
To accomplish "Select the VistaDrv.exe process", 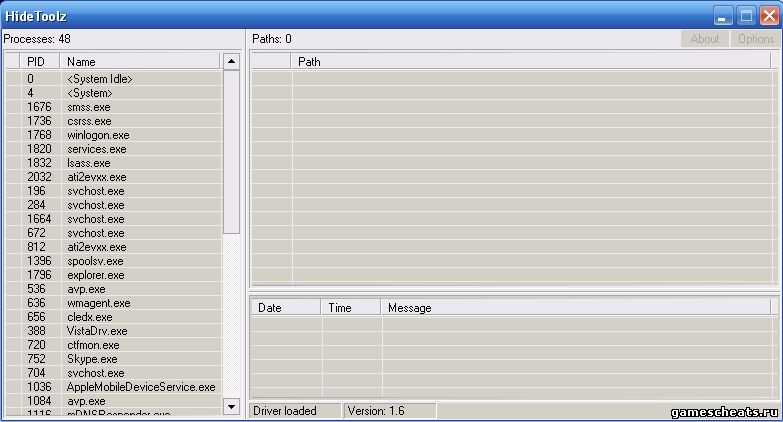I will click(x=97, y=331).
